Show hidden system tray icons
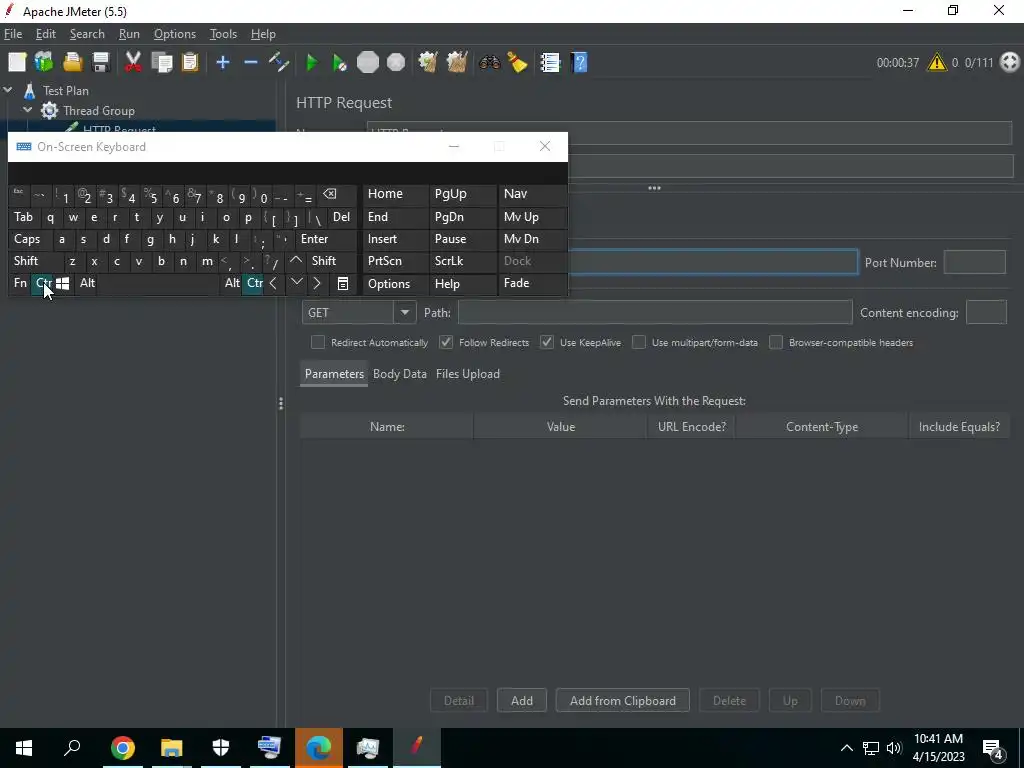1024x768 pixels. point(846,748)
